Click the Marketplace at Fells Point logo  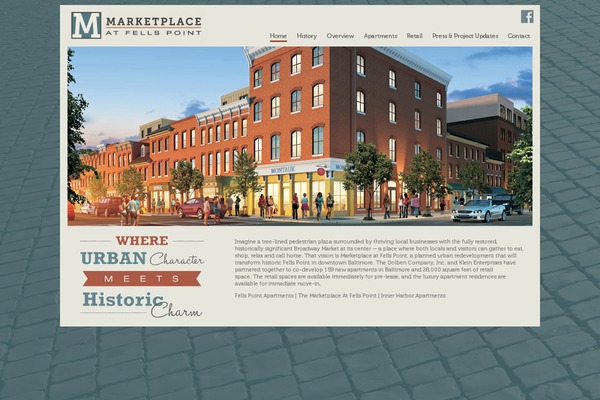(136, 25)
